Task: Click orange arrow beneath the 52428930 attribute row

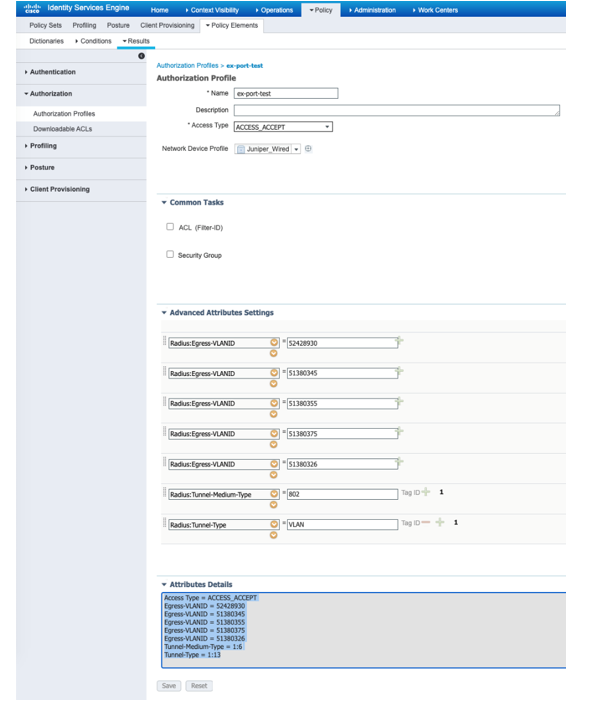Action: pos(273,354)
